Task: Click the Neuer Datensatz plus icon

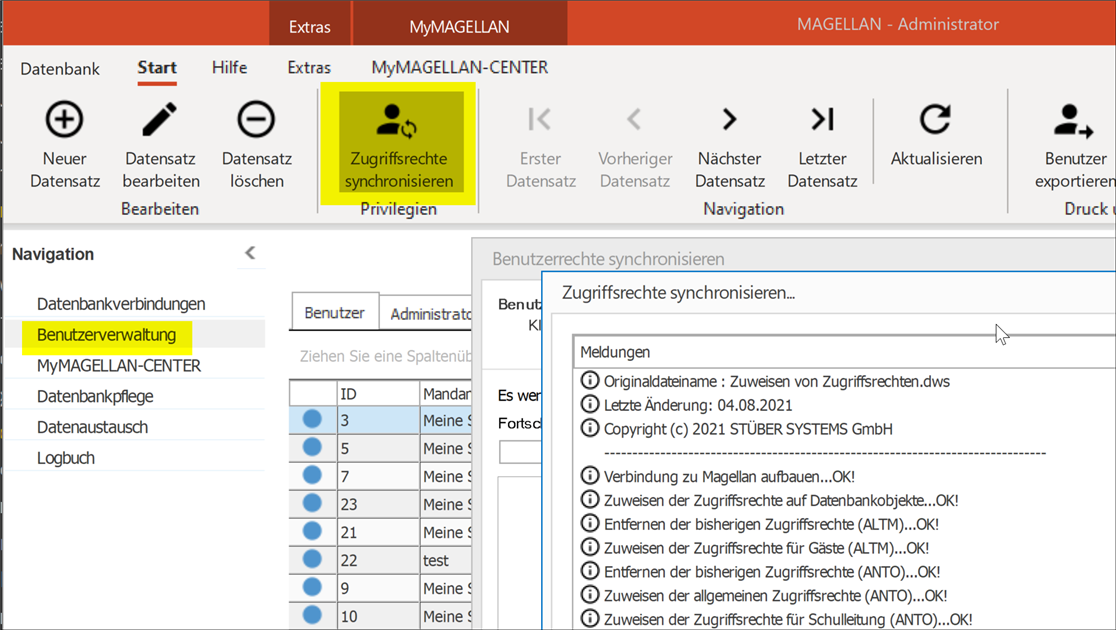Action: point(64,119)
